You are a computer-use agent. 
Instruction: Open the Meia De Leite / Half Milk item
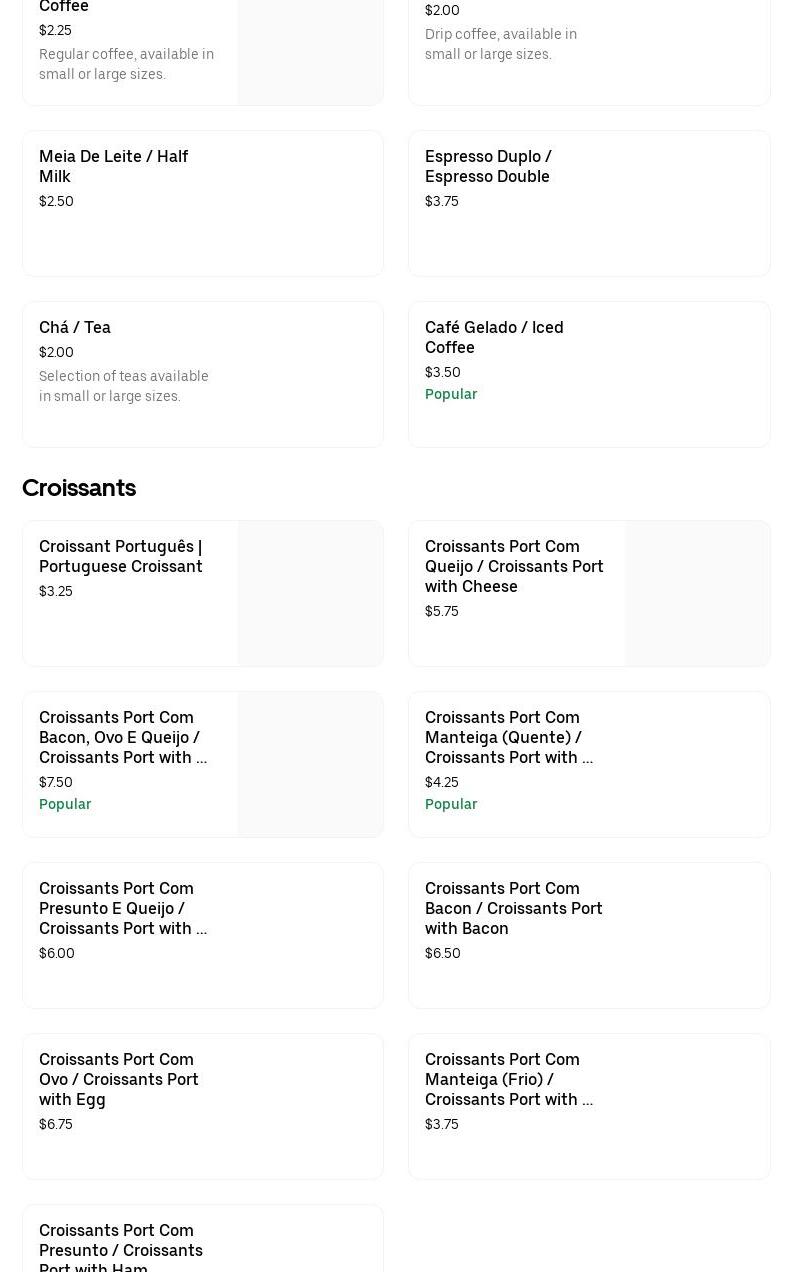113,166
